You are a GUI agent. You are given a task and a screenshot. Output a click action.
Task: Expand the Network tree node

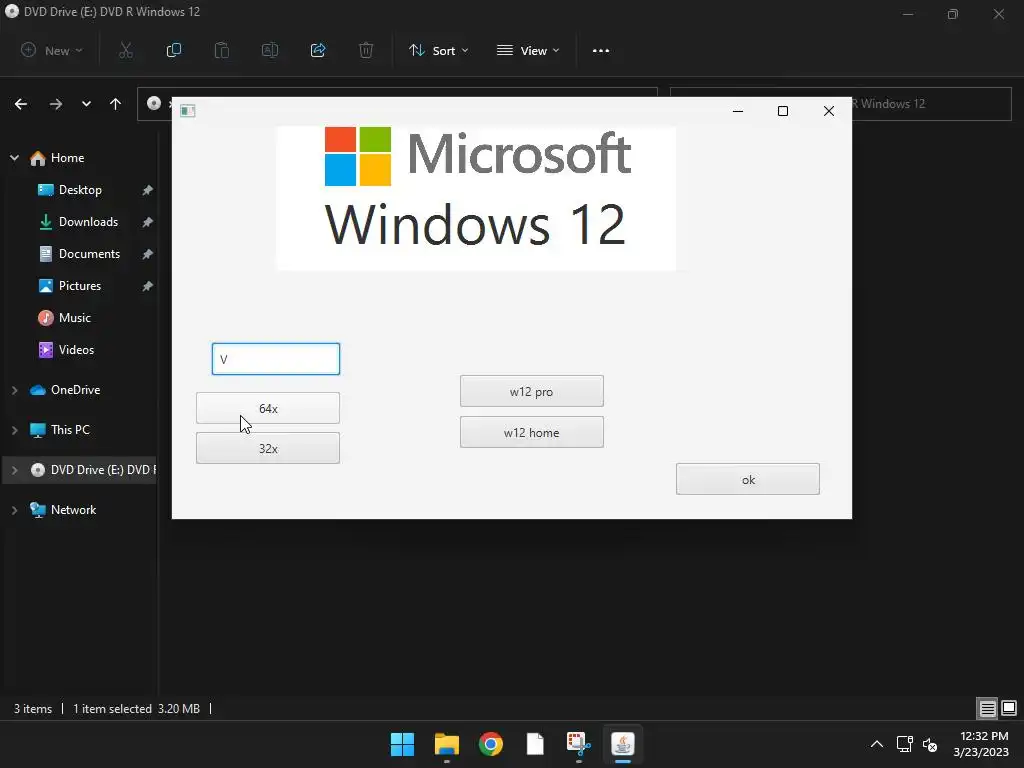click(x=14, y=510)
